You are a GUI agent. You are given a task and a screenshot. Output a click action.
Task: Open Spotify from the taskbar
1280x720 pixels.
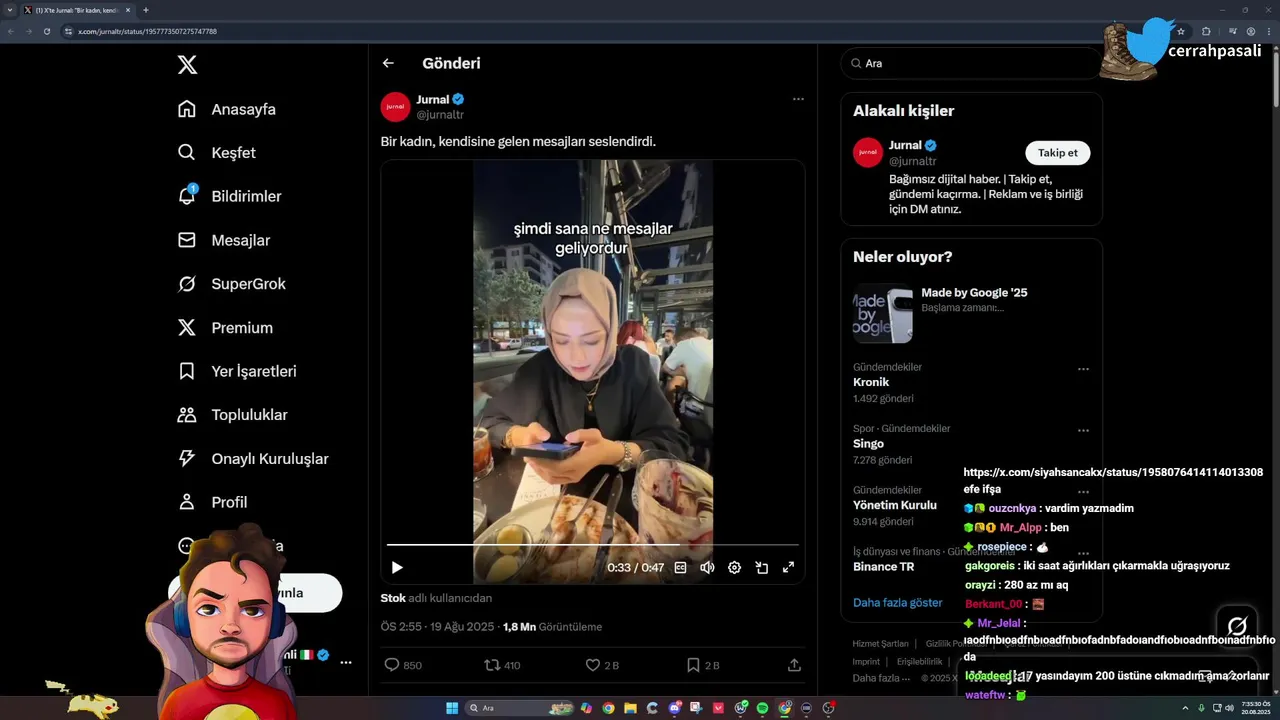(x=763, y=708)
